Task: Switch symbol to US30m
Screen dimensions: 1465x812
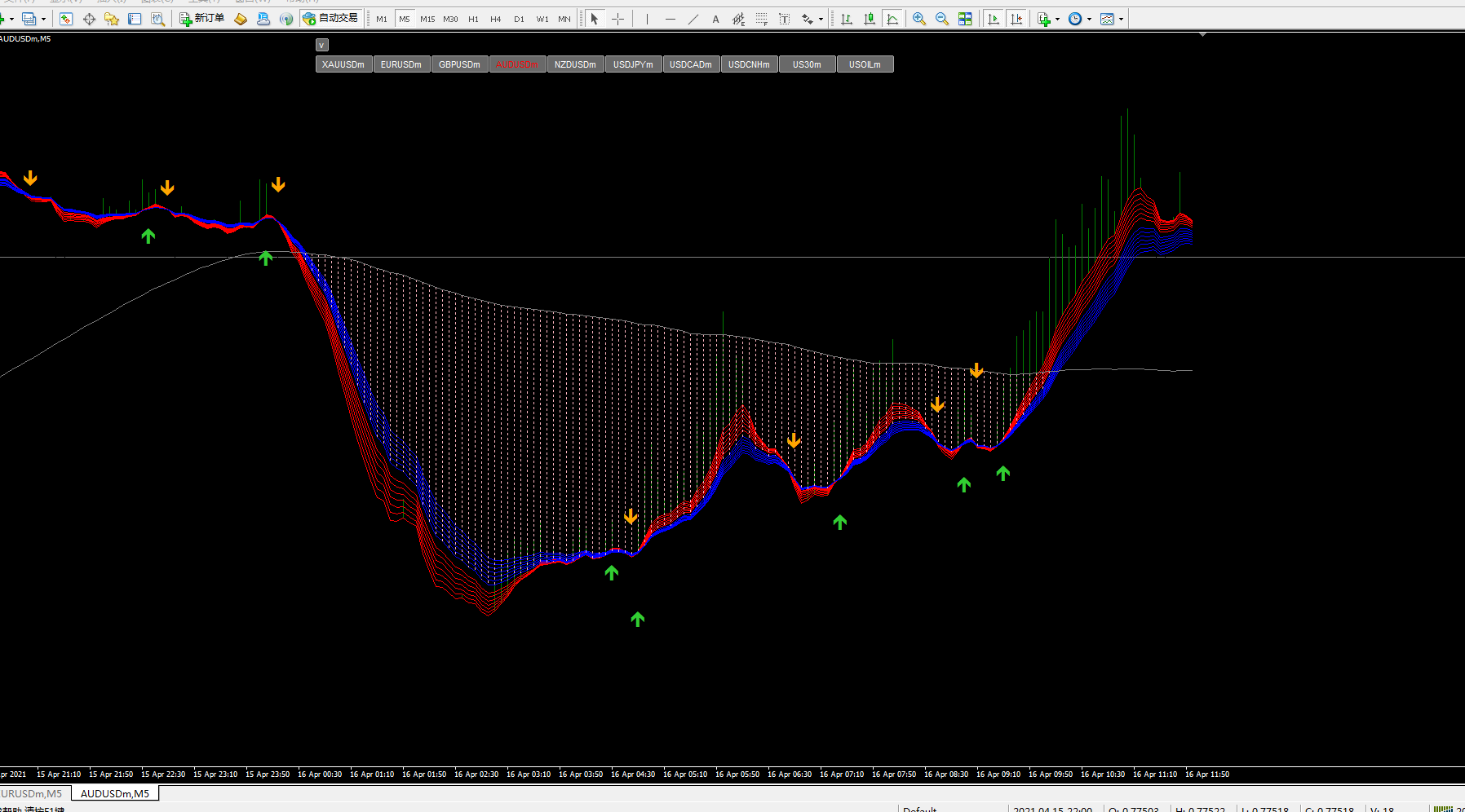Action: pos(807,64)
